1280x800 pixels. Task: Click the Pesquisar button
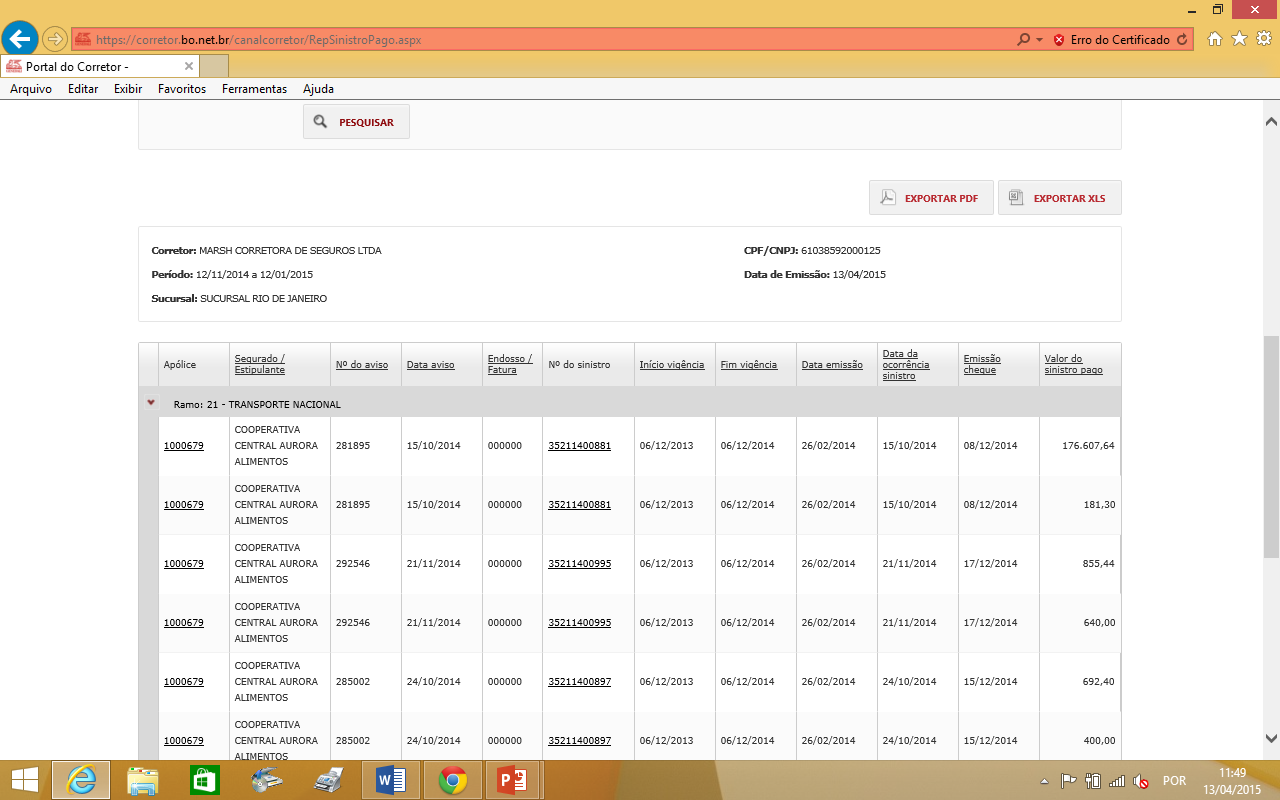point(356,122)
